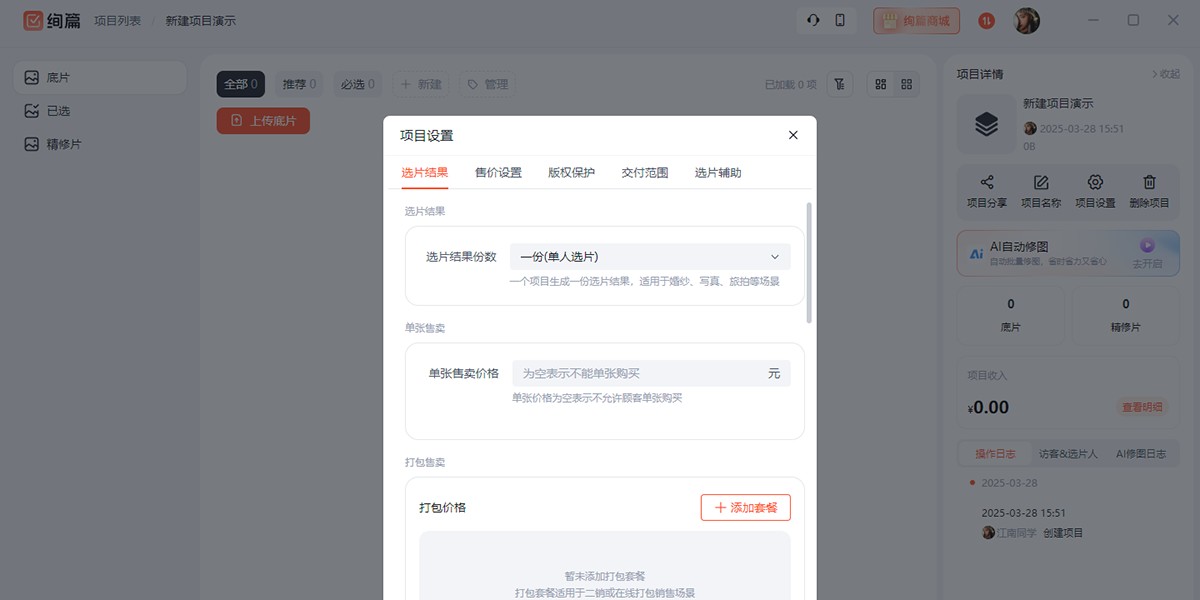Image resolution: width=1200 pixels, height=600 pixels.
Task: Click the customer service headset icon
Action: point(813,20)
